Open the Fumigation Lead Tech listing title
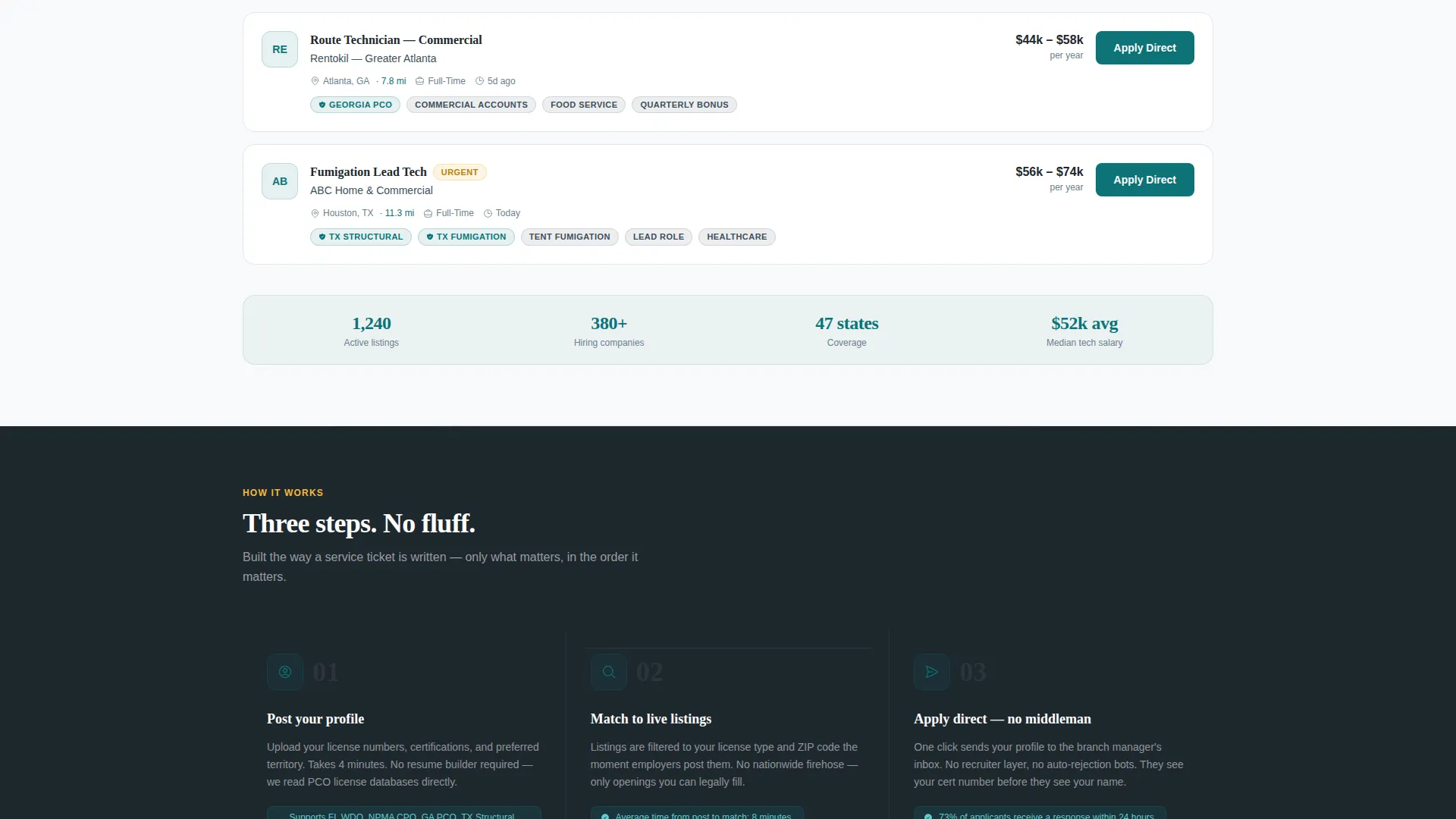1456x819 pixels. pyautogui.click(x=369, y=172)
